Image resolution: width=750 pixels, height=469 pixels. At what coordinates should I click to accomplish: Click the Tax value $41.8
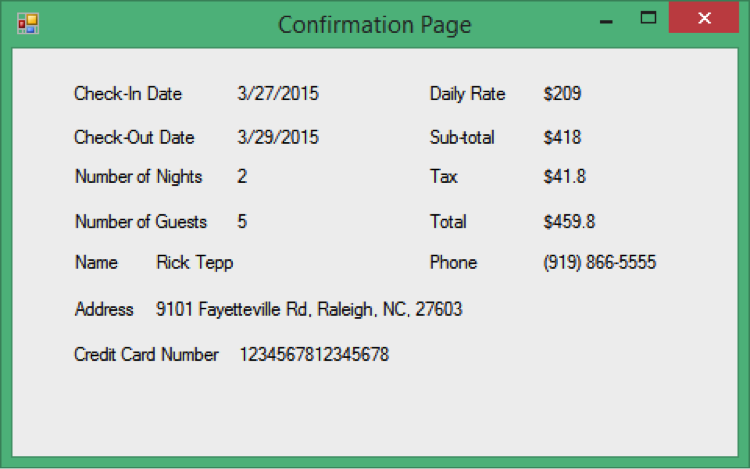click(x=565, y=177)
